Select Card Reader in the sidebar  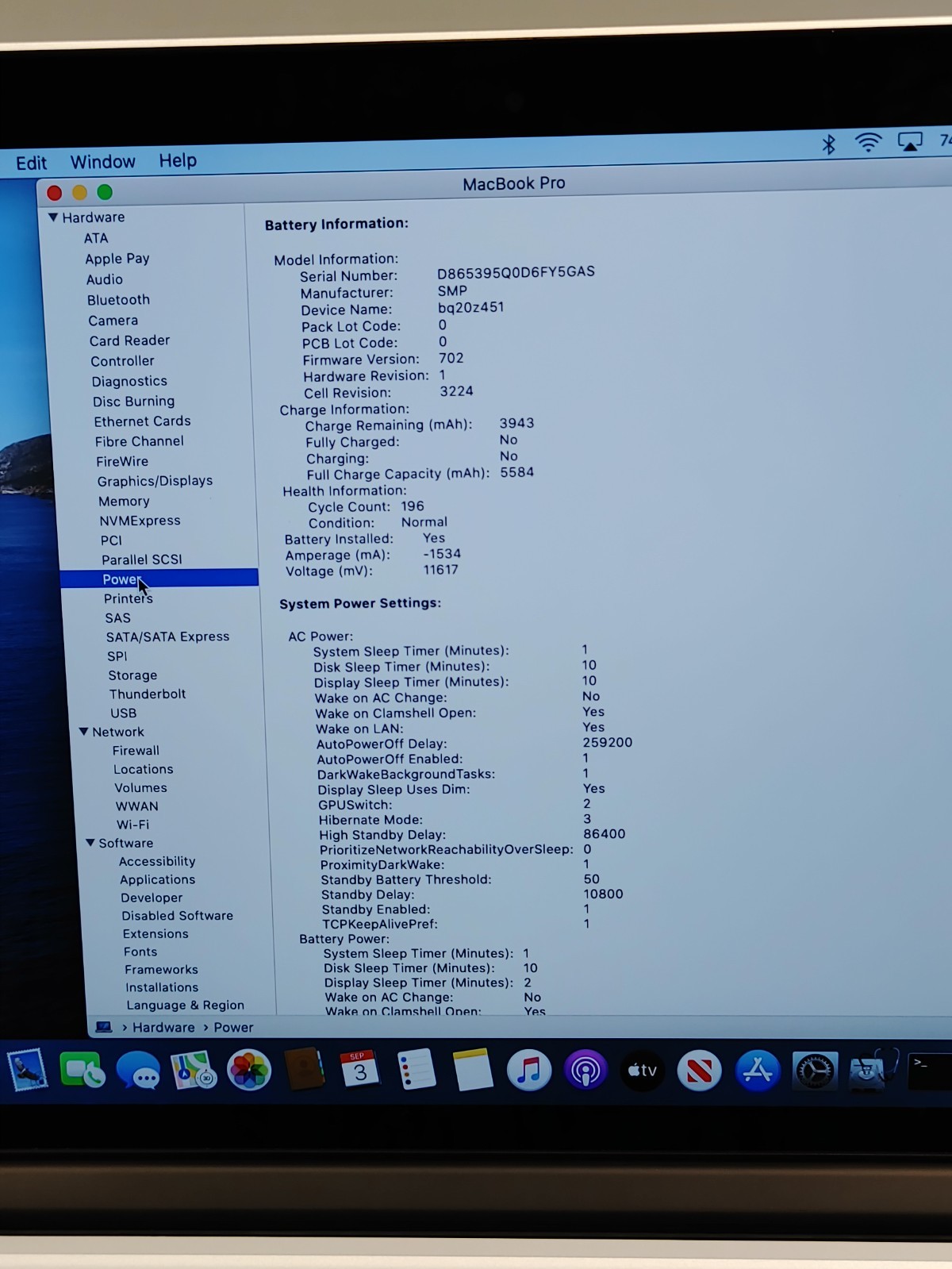coord(129,340)
